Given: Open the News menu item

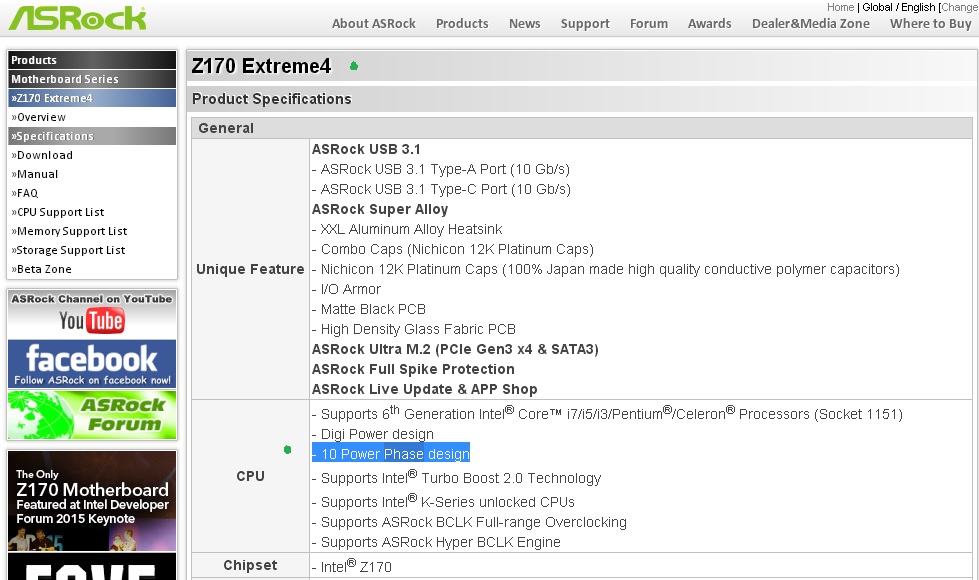Looking at the screenshot, I should click(524, 24).
